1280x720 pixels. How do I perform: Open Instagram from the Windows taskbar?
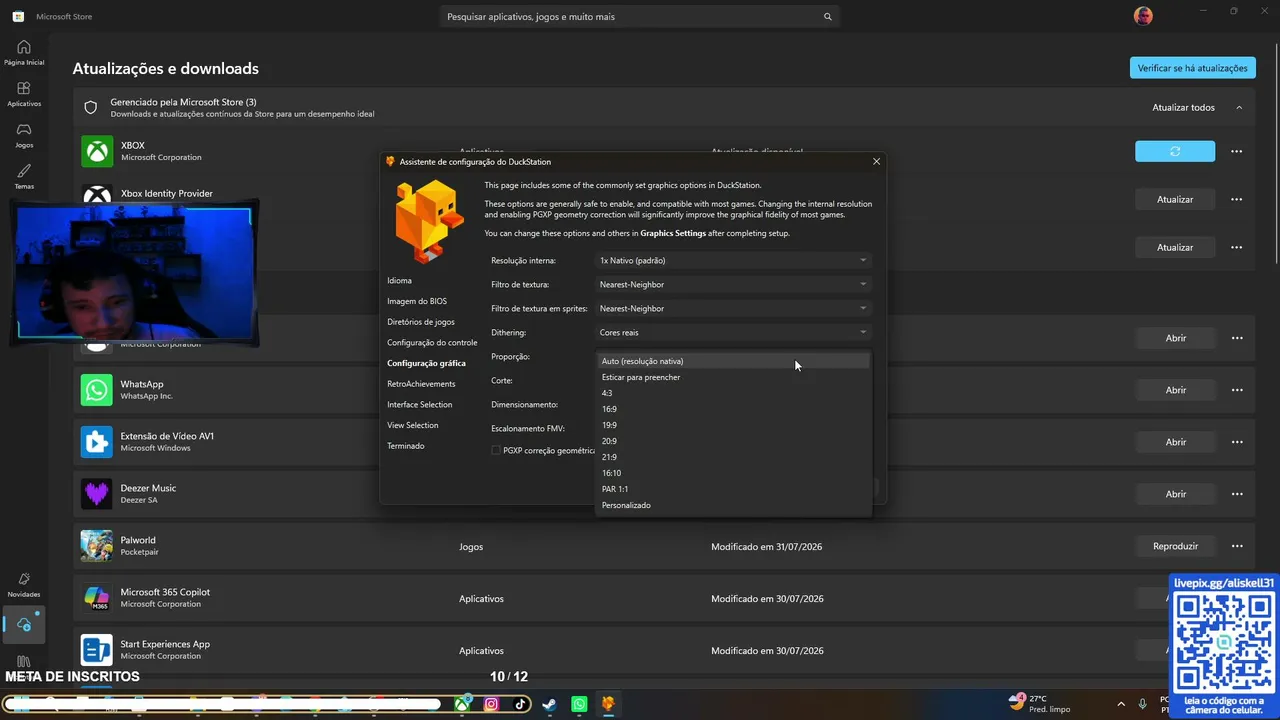491,704
